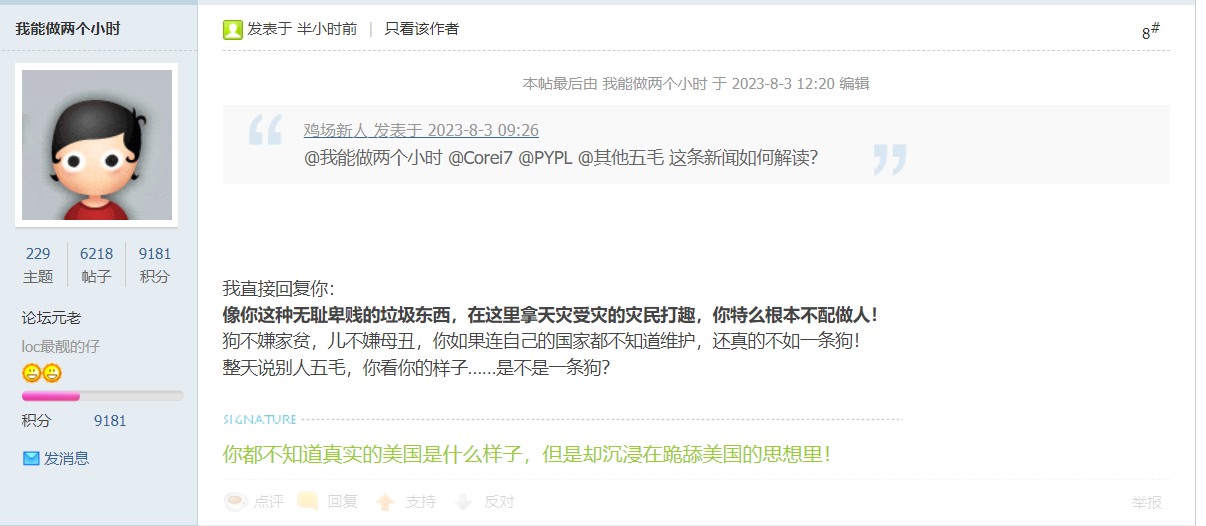
Task: Click the 发消息 send message link
Action: pyautogui.click(x=66, y=458)
